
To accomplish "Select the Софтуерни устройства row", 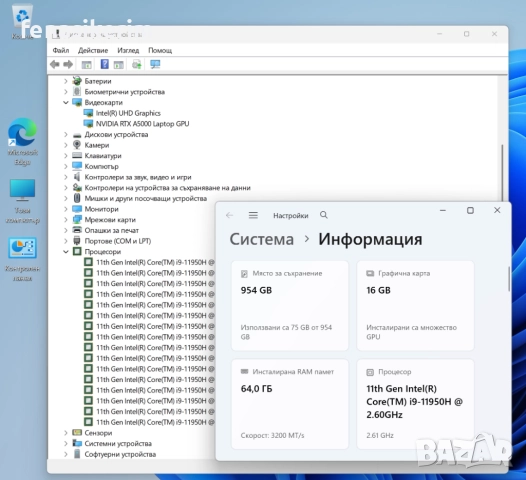I will (x=120, y=454).
